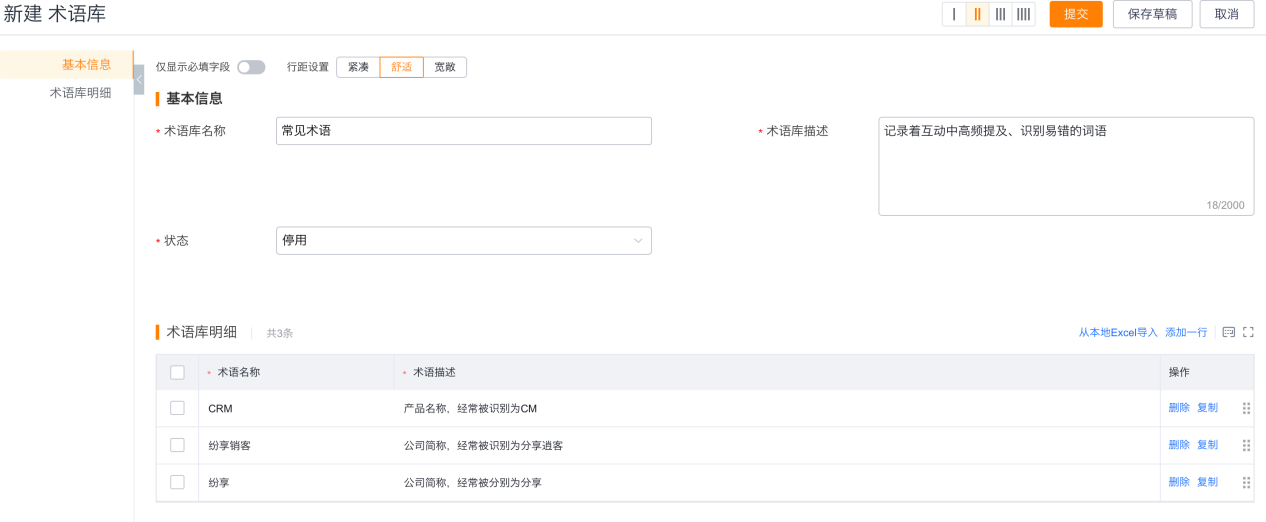Click 从本地Excel导入 link
This screenshot has width=1266, height=522.
click(1117, 332)
